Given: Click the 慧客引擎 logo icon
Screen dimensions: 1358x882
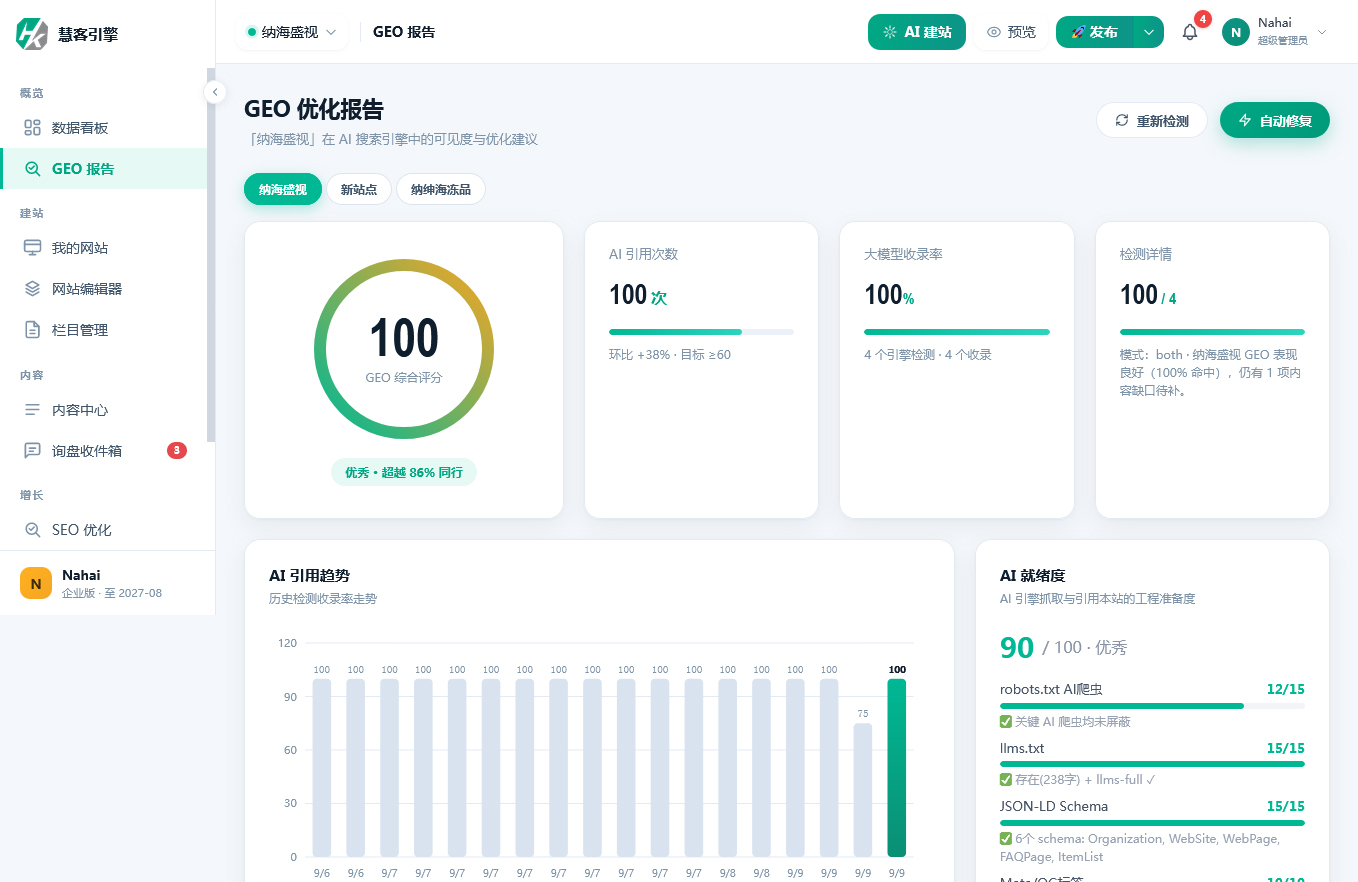Looking at the screenshot, I should (x=32, y=33).
